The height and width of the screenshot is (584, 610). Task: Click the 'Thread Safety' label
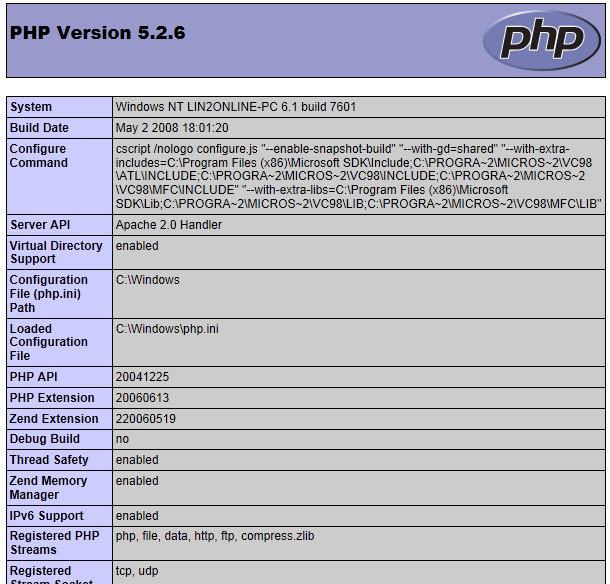pos(49,460)
